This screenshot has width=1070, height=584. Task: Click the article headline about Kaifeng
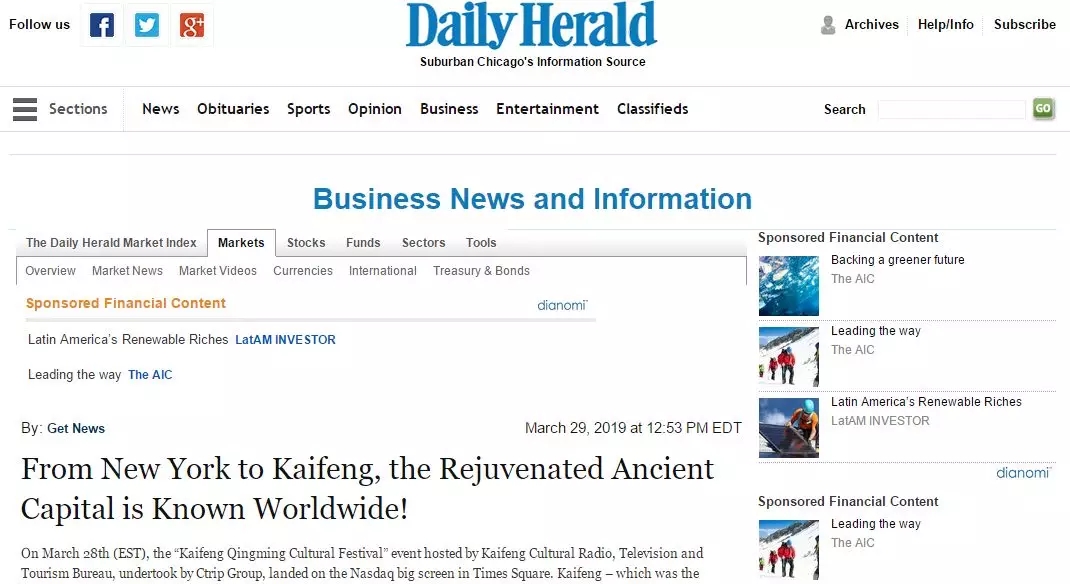[367, 488]
